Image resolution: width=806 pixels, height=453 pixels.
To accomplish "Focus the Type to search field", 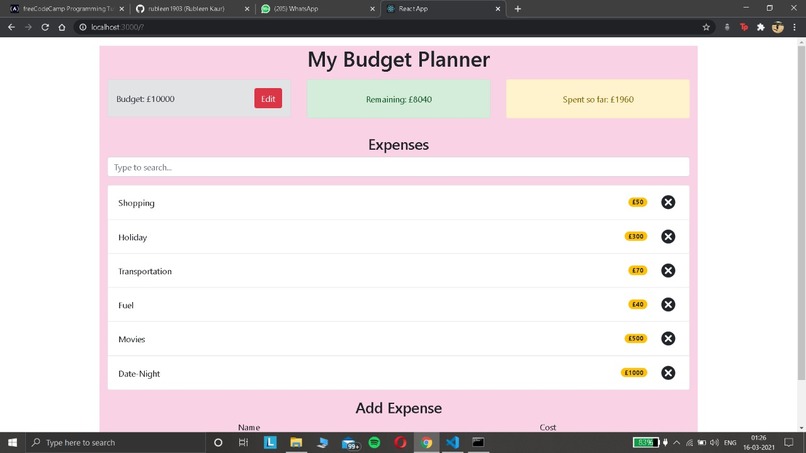I will tap(398, 167).
